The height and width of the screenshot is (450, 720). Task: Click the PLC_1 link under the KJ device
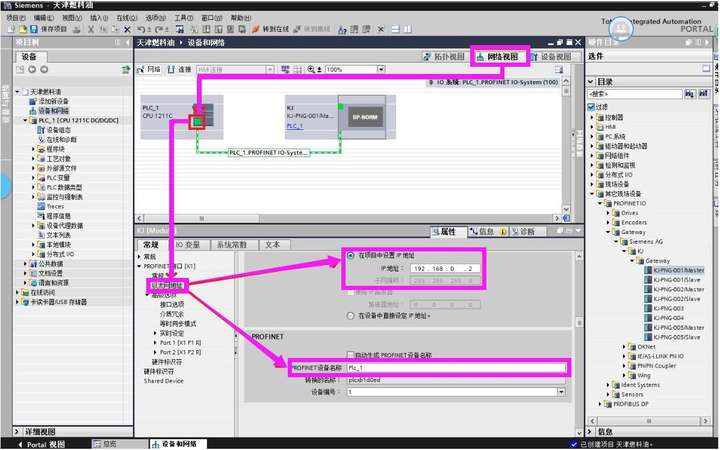294,126
